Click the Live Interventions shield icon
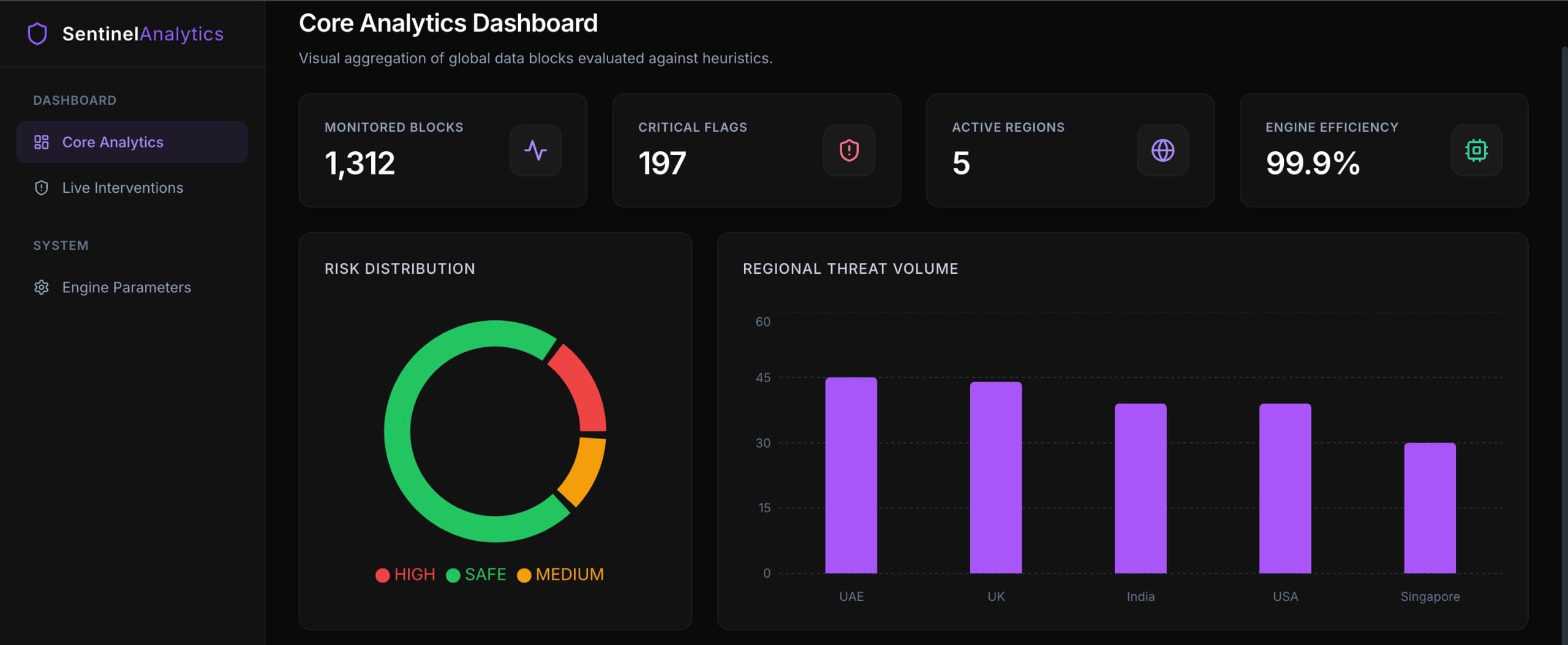This screenshot has height=645, width=1568. tap(41, 188)
